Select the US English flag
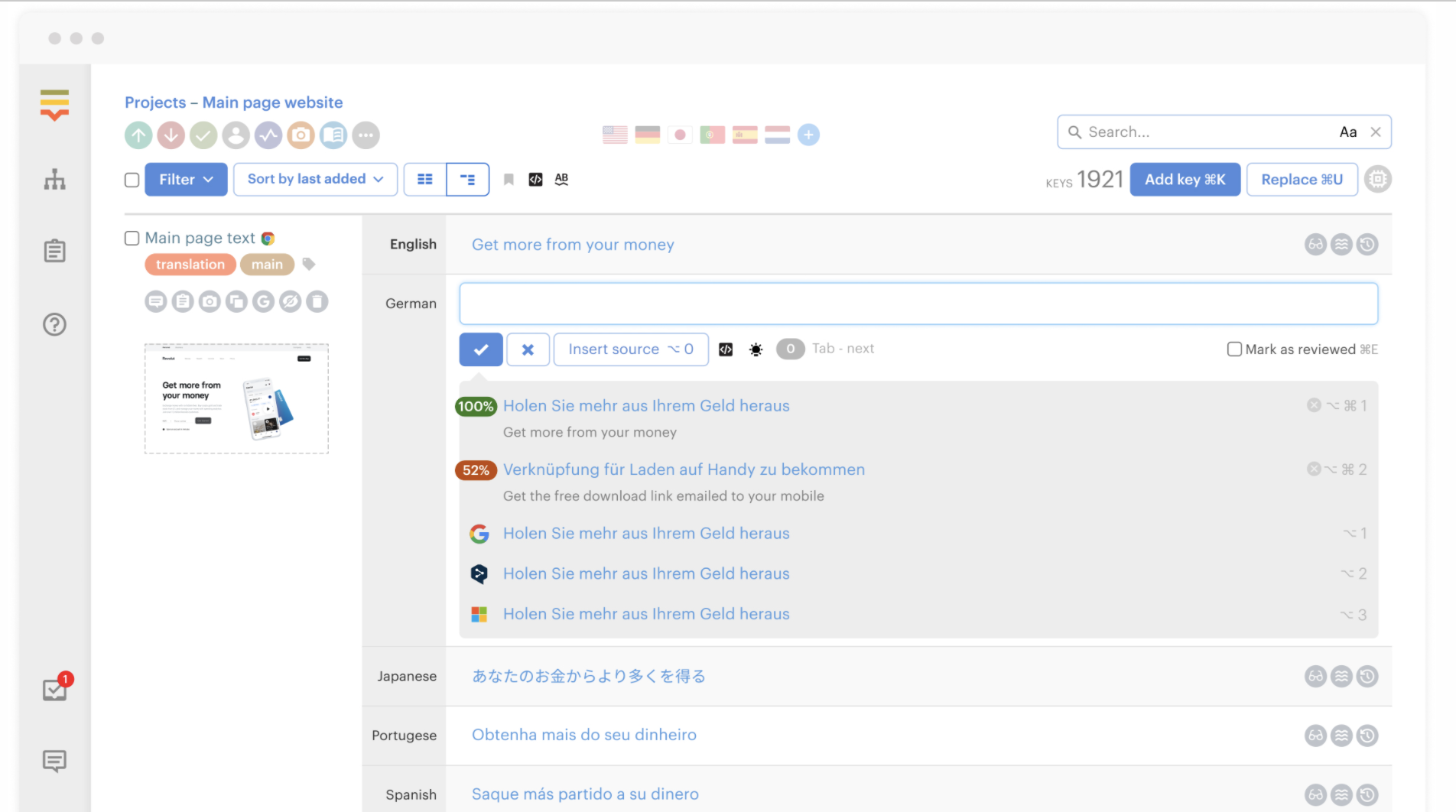1456x812 pixels. (615, 135)
